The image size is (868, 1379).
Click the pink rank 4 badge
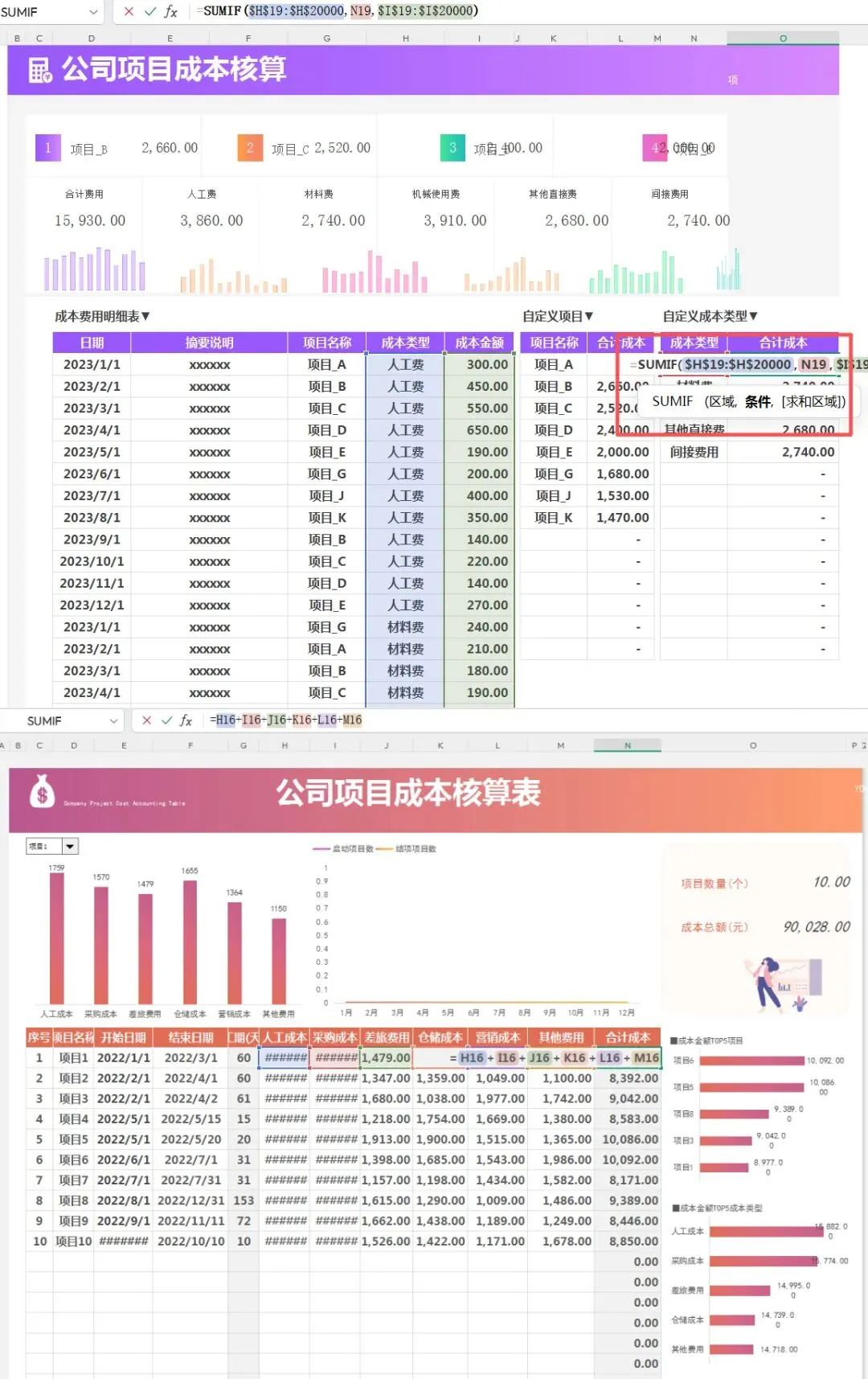(x=655, y=148)
